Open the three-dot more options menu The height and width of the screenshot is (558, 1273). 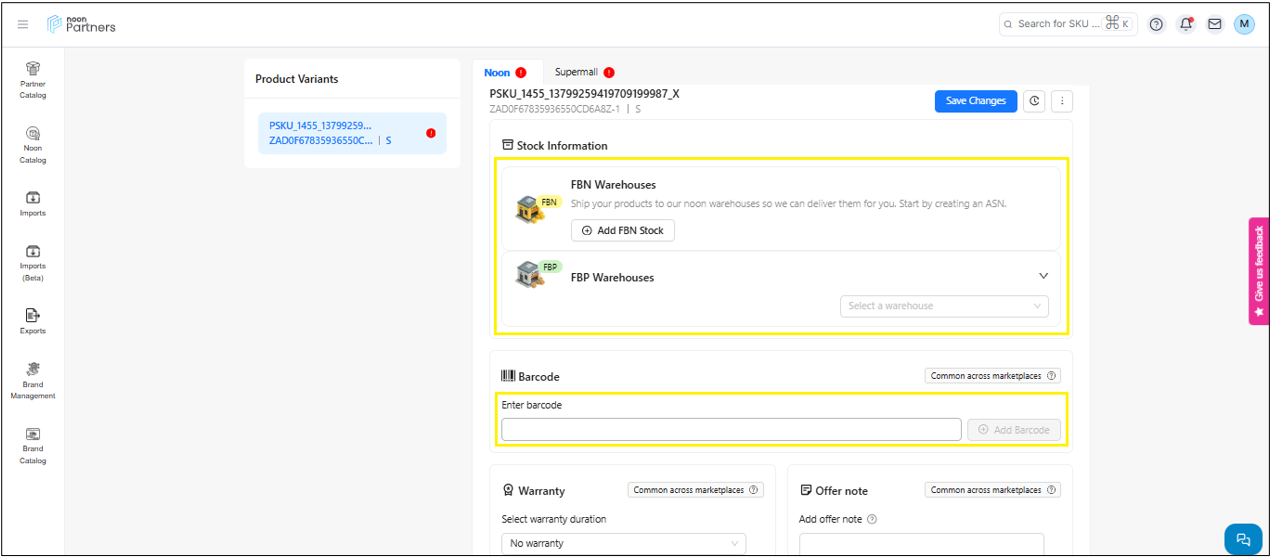(1062, 101)
